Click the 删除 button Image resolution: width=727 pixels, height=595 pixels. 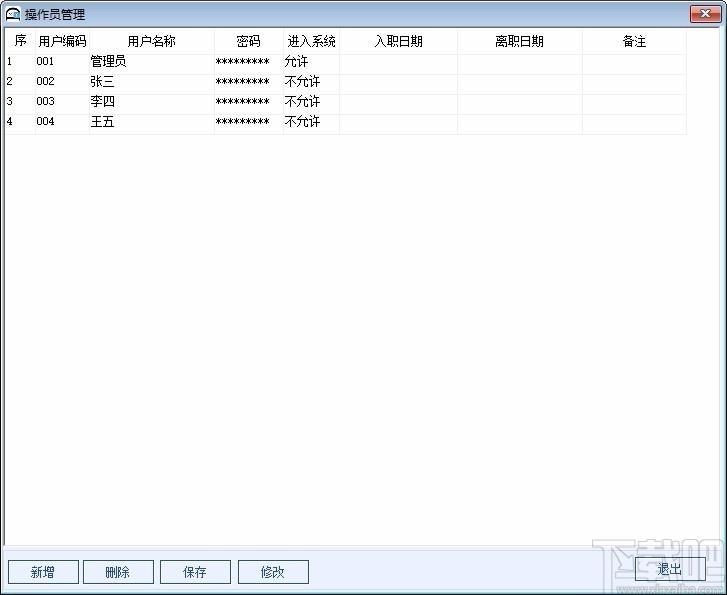118,572
